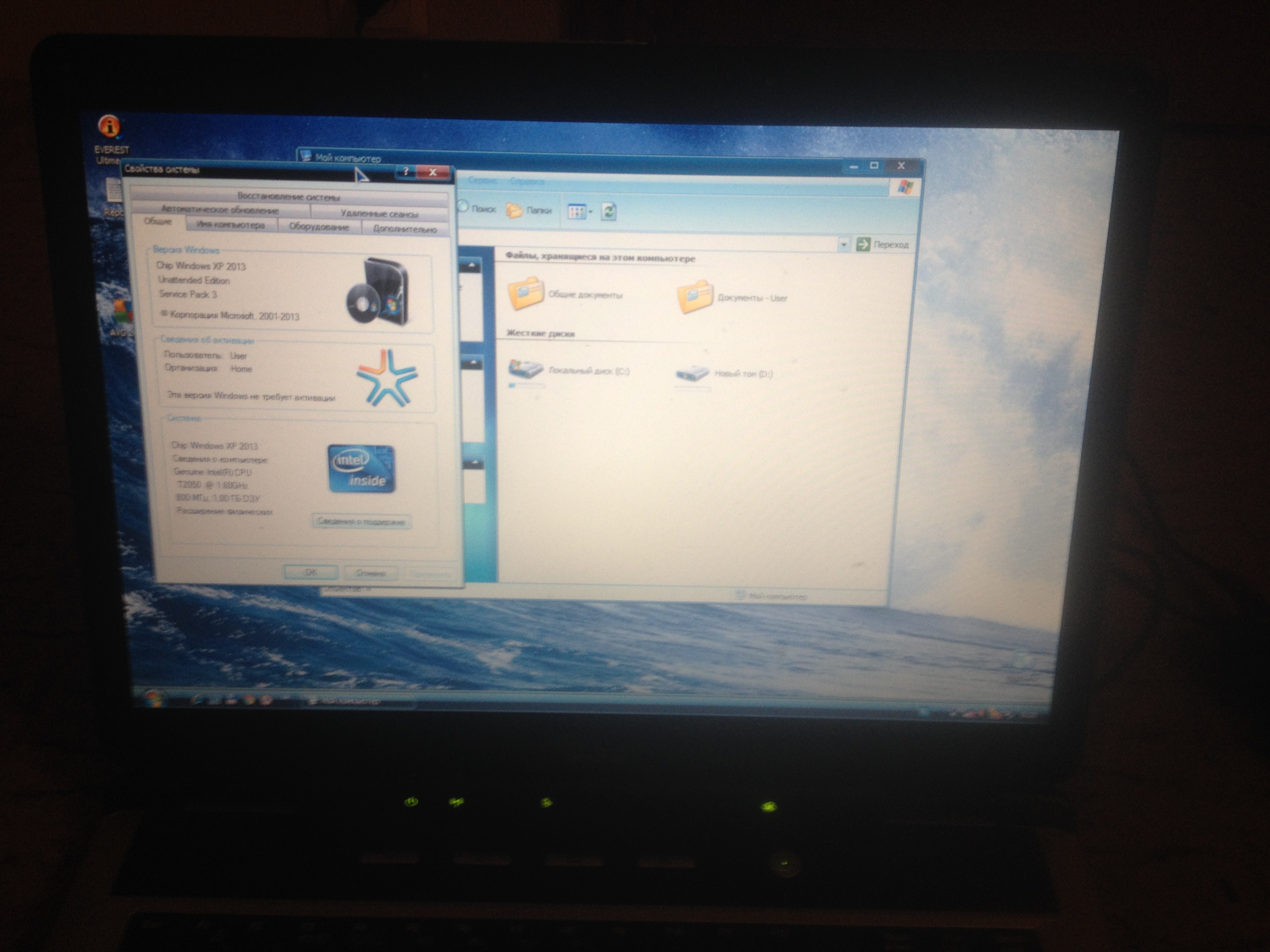1270x952 pixels.
Task: Switch to Имя компьютера tab
Action: pyautogui.click(x=231, y=225)
